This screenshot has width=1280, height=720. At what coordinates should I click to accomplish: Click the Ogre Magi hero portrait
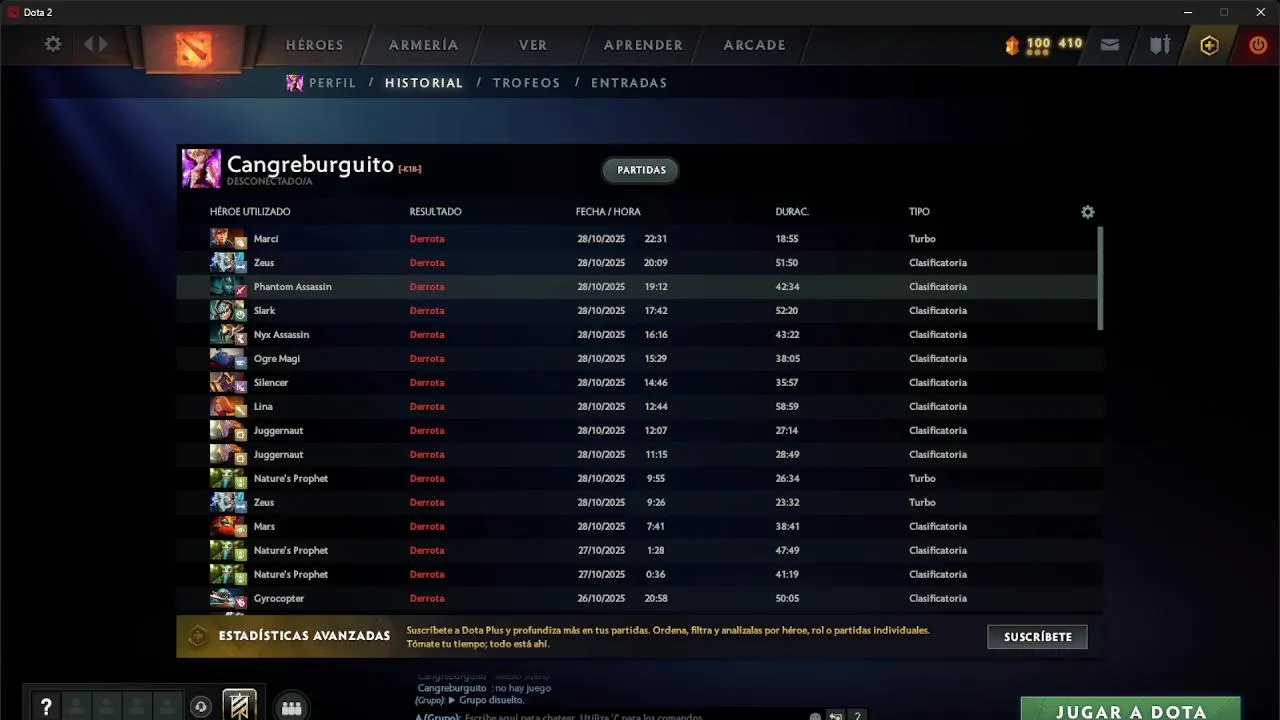click(x=227, y=359)
